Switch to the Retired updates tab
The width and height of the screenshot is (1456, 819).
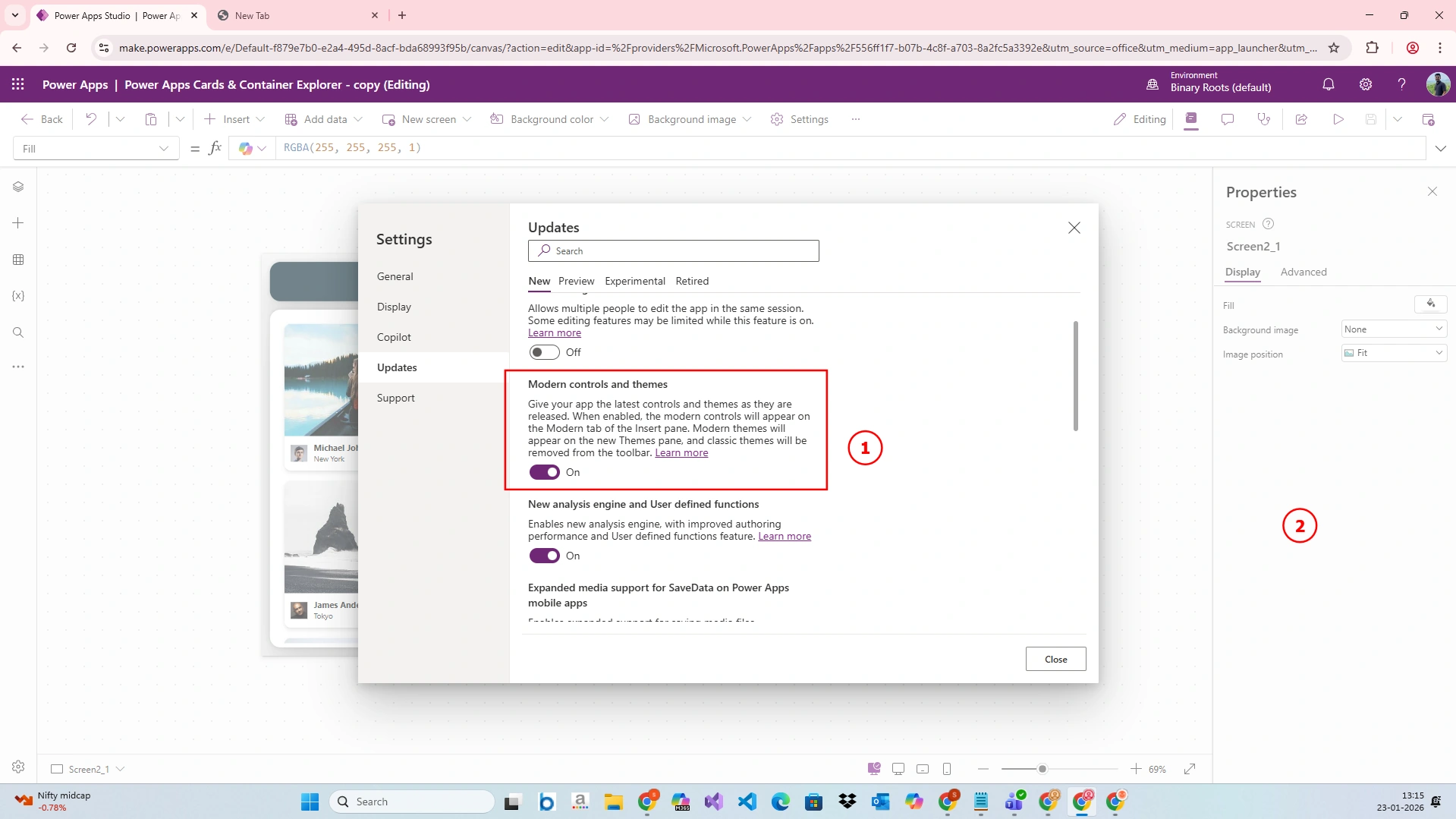(x=693, y=281)
